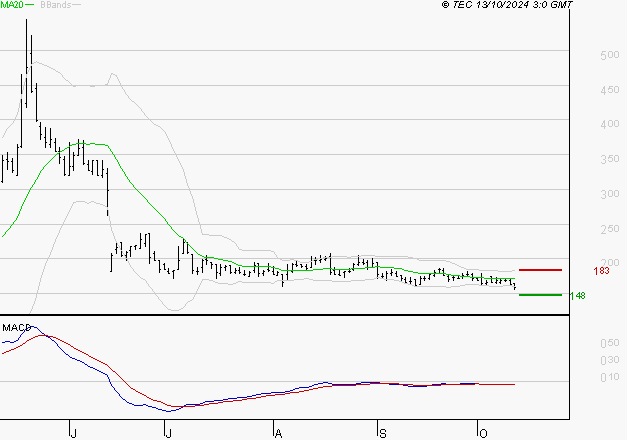
Task: Click the MACD panel label
Action: [16, 328]
